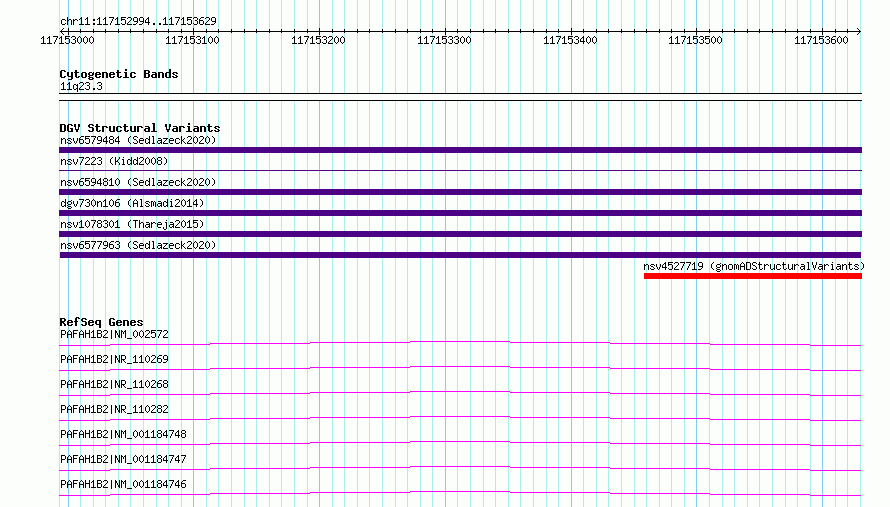
Task: Click ruler position label 117153500
Action: point(695,40)
